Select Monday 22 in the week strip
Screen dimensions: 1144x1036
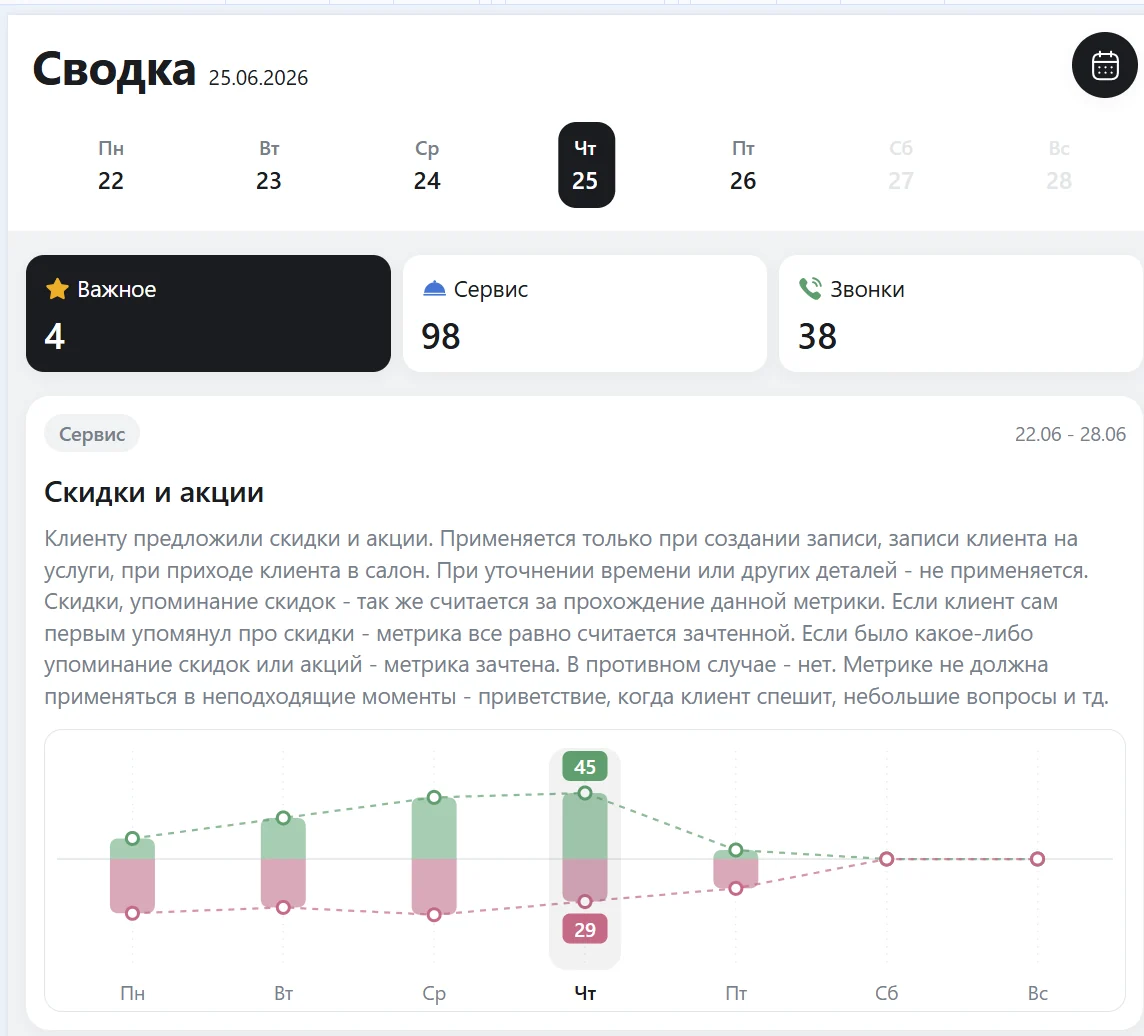(x=111, y=166)
